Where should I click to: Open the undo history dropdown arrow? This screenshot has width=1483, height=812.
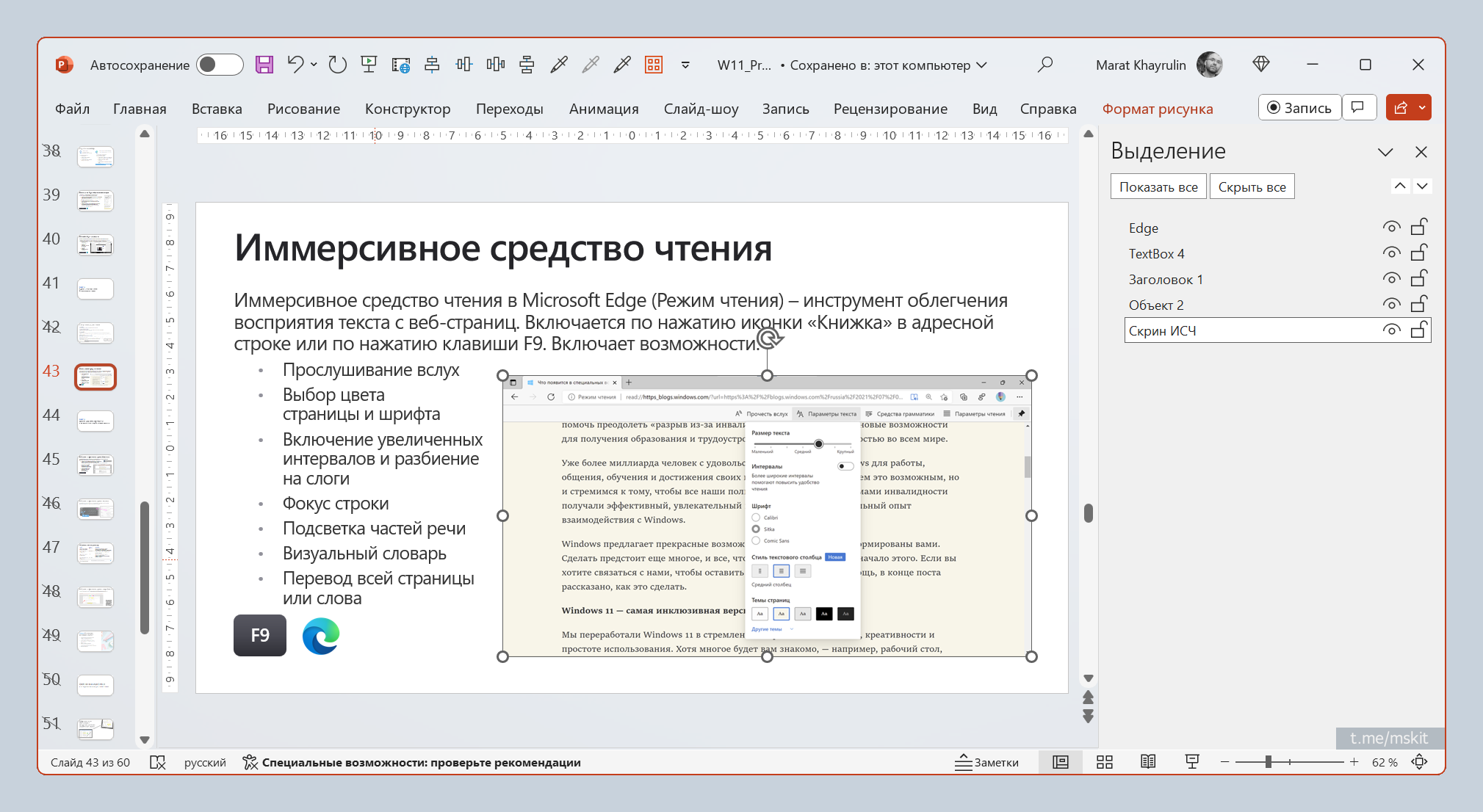click(x=314, y=65)
